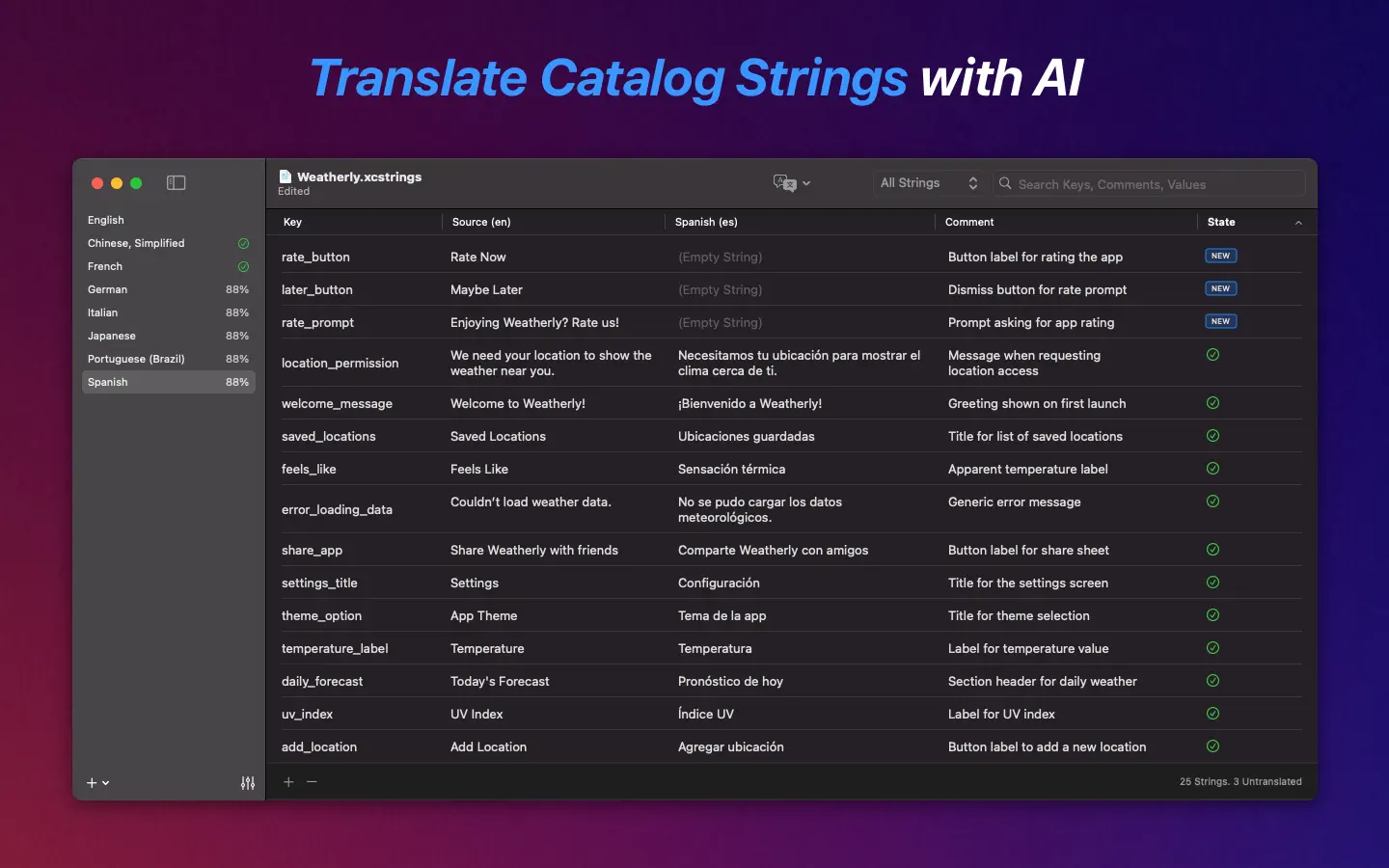Click translated checkmark for temperature_label row
1389x868 pixels.
(1212, 648)
